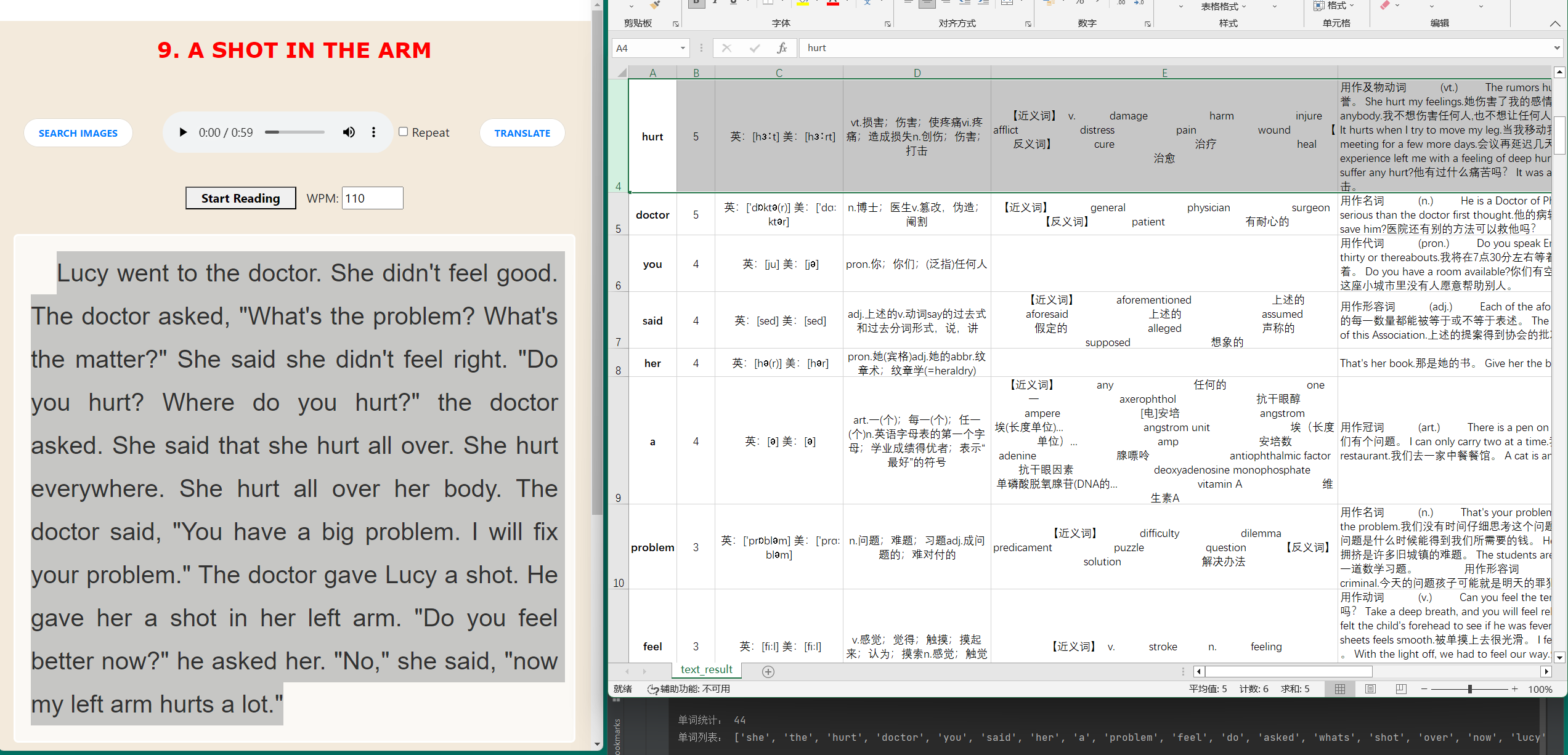Switch to Page Break Preview icon

(1400, 689)
